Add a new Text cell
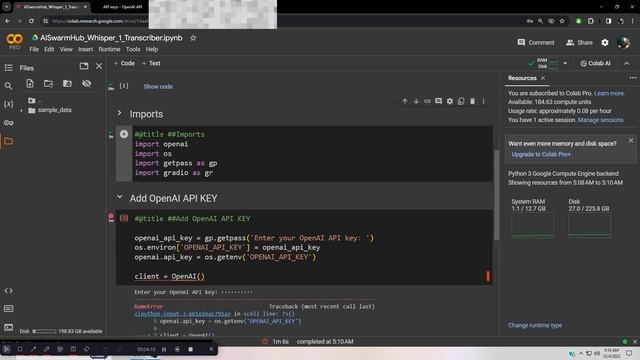The image size is (640, 360). tap(151, 63)
